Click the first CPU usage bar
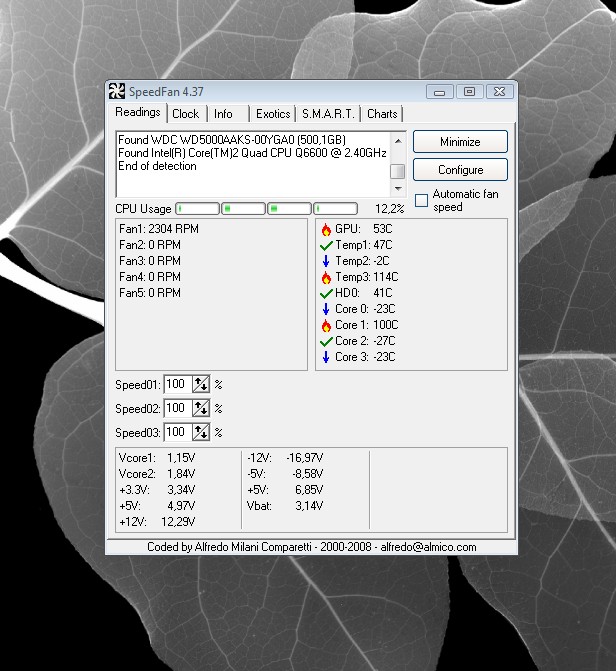 [x=198, y=209]
